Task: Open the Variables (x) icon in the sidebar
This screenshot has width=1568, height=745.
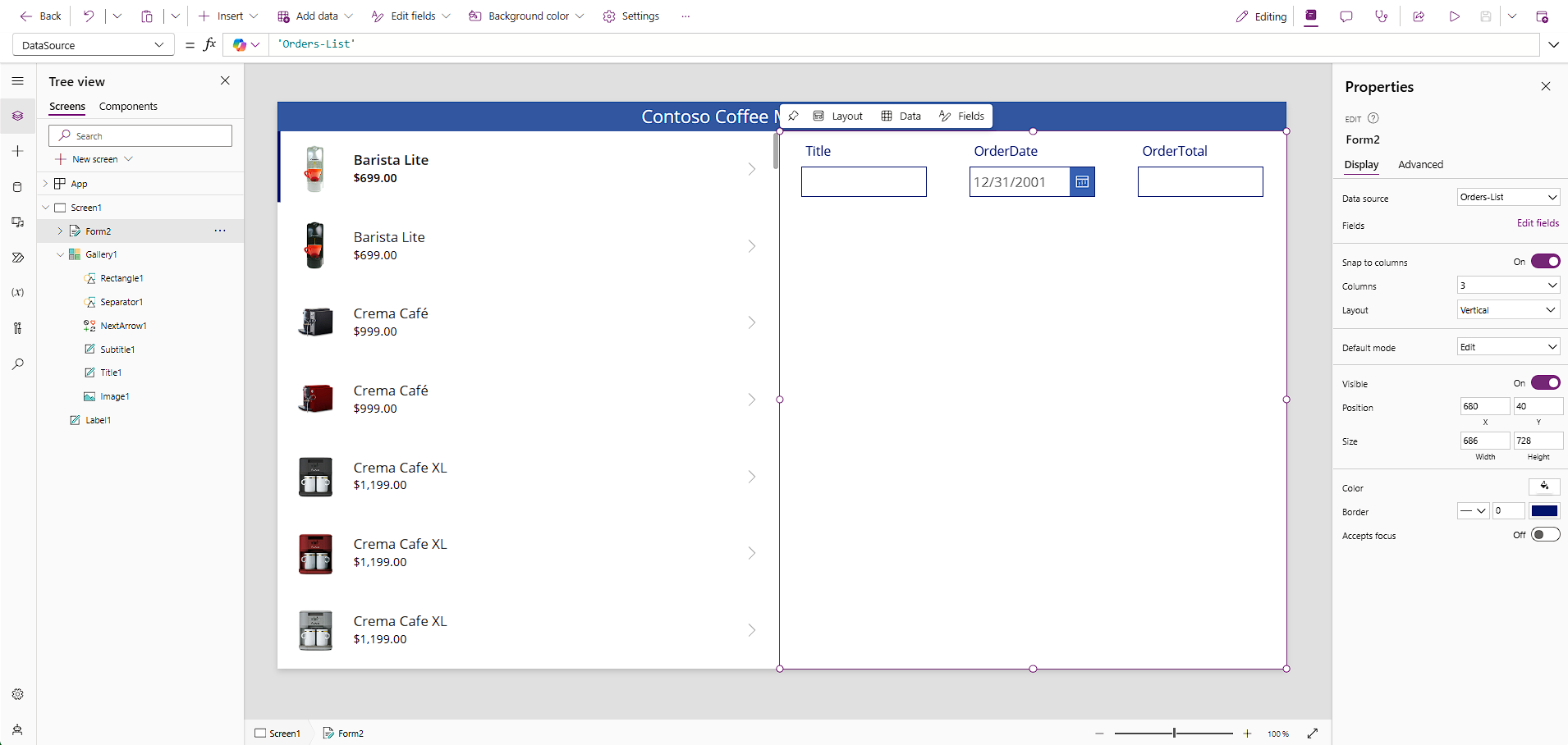Action: click(x=17, y=292)
